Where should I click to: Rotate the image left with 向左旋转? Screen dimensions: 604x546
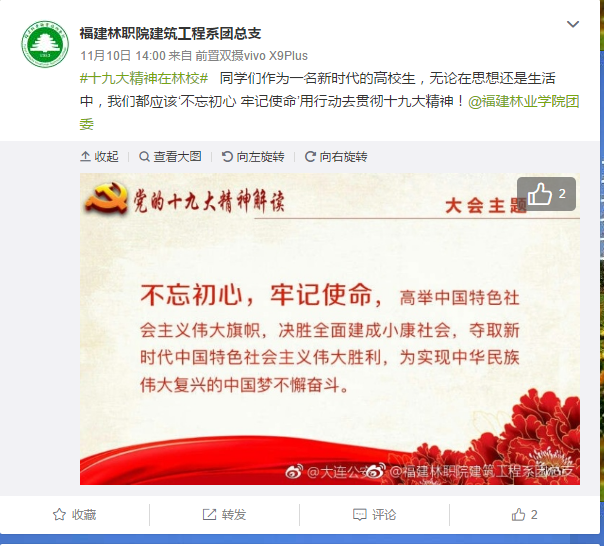point(253,156)
